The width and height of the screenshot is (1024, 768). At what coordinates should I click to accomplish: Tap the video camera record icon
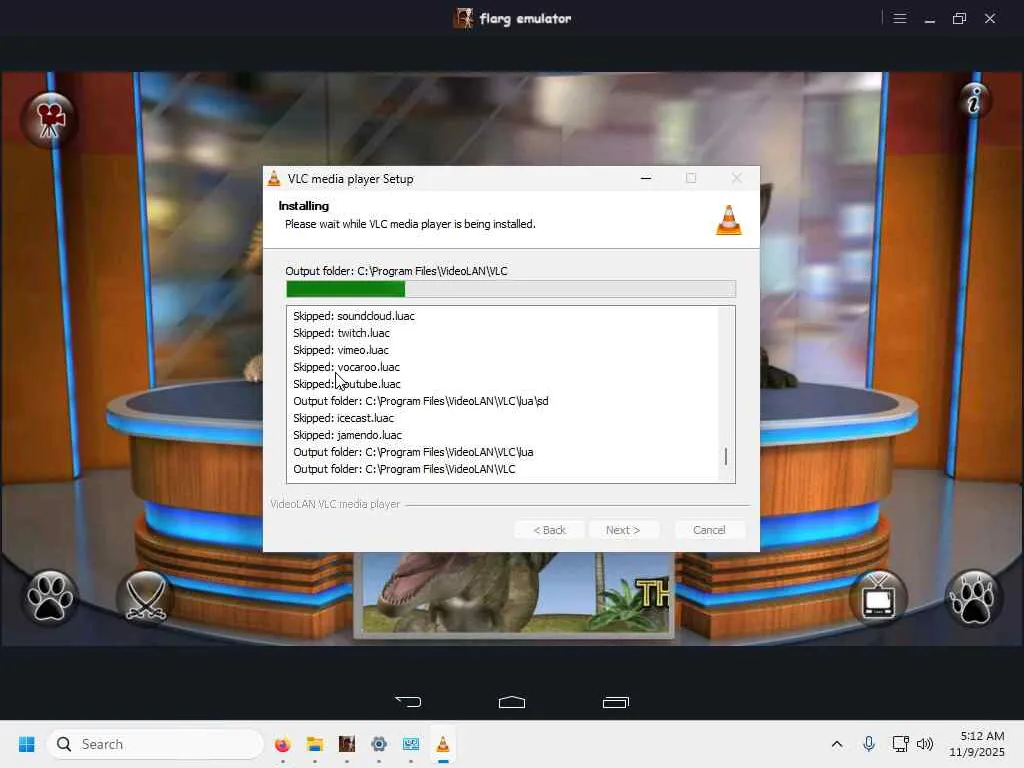[49, 120]
